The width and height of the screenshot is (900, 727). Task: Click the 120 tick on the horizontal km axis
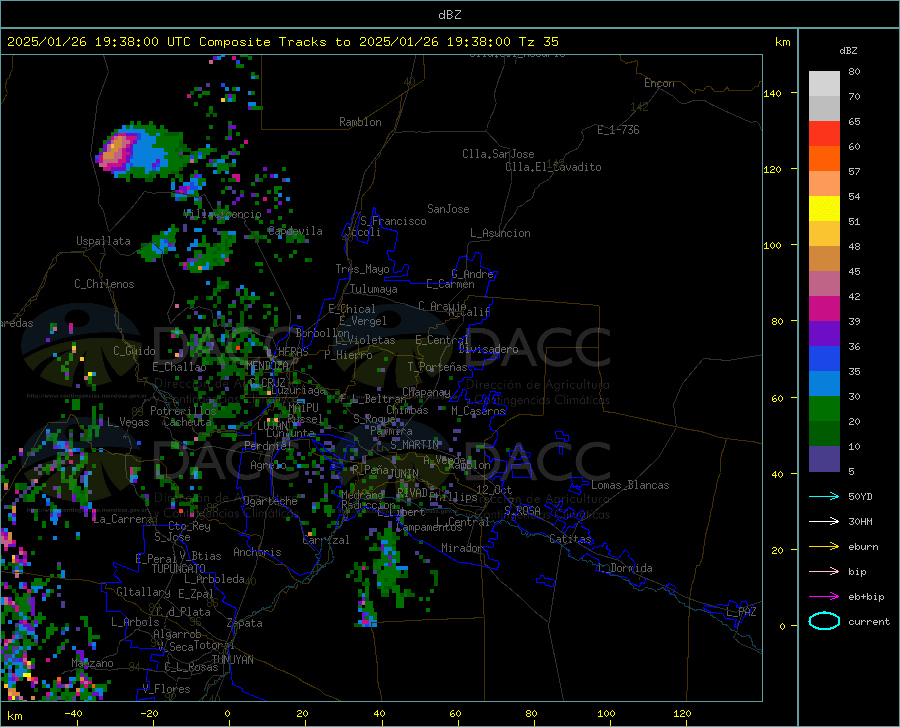tap(682, 713)
